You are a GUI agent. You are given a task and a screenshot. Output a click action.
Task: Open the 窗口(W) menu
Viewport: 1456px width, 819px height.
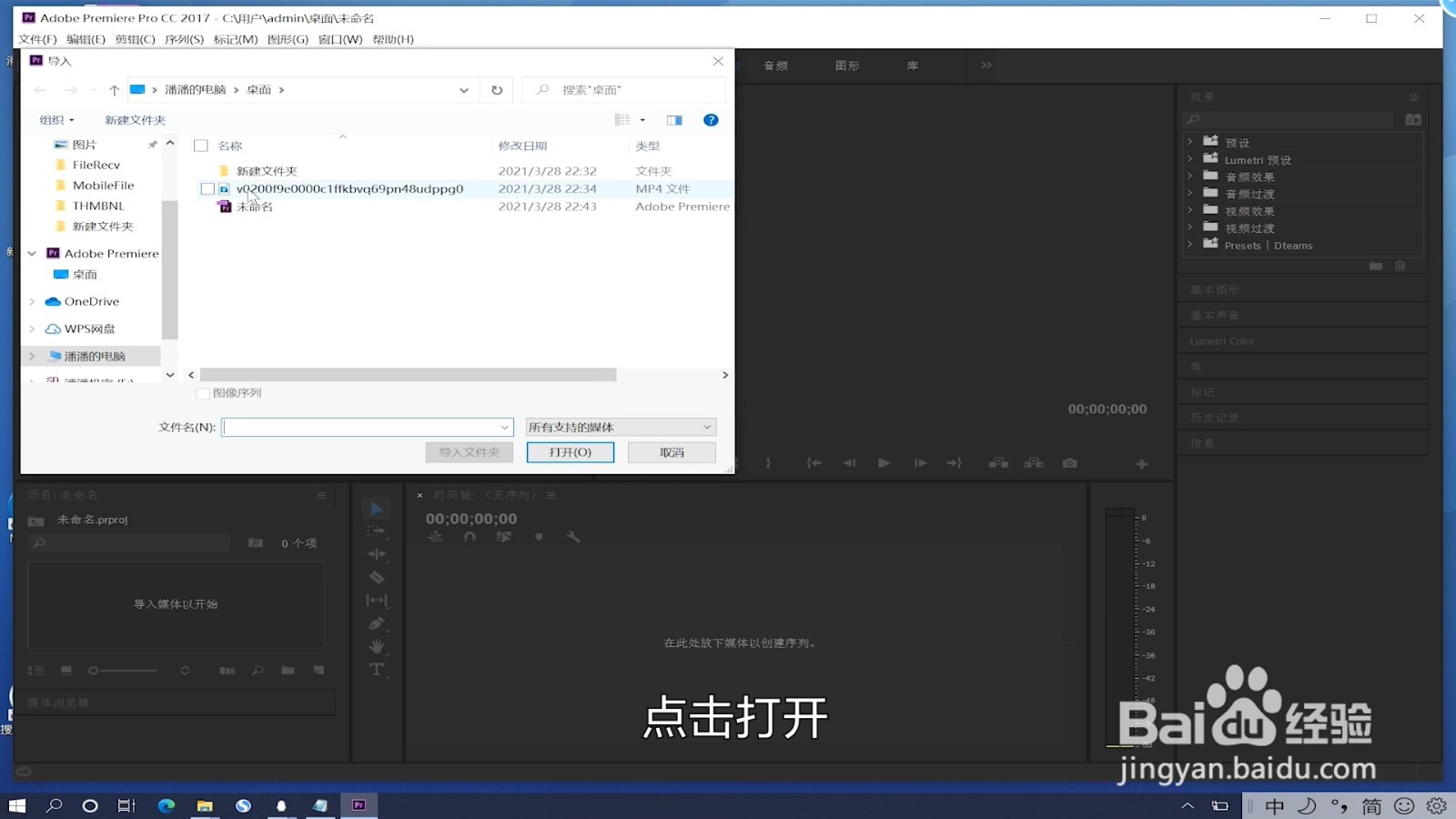340,39
